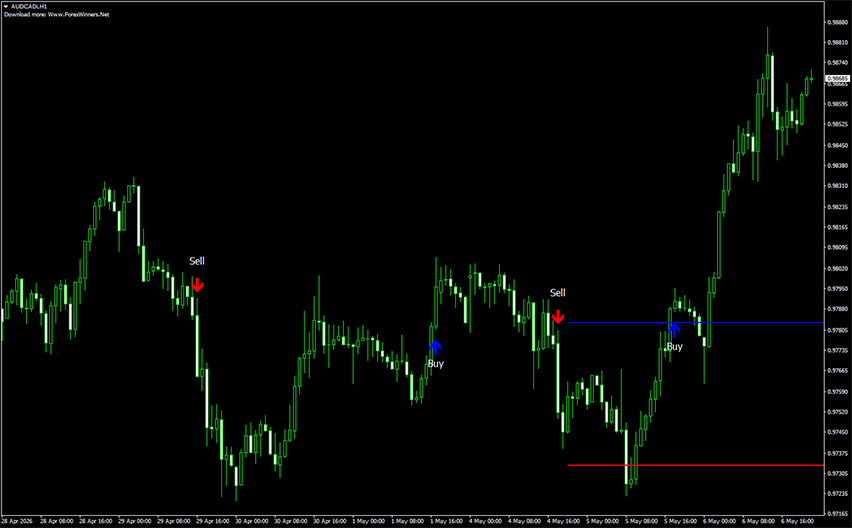Click the '29 Apr 08:00' time axis label
The image size is (852, 528).
174,521
